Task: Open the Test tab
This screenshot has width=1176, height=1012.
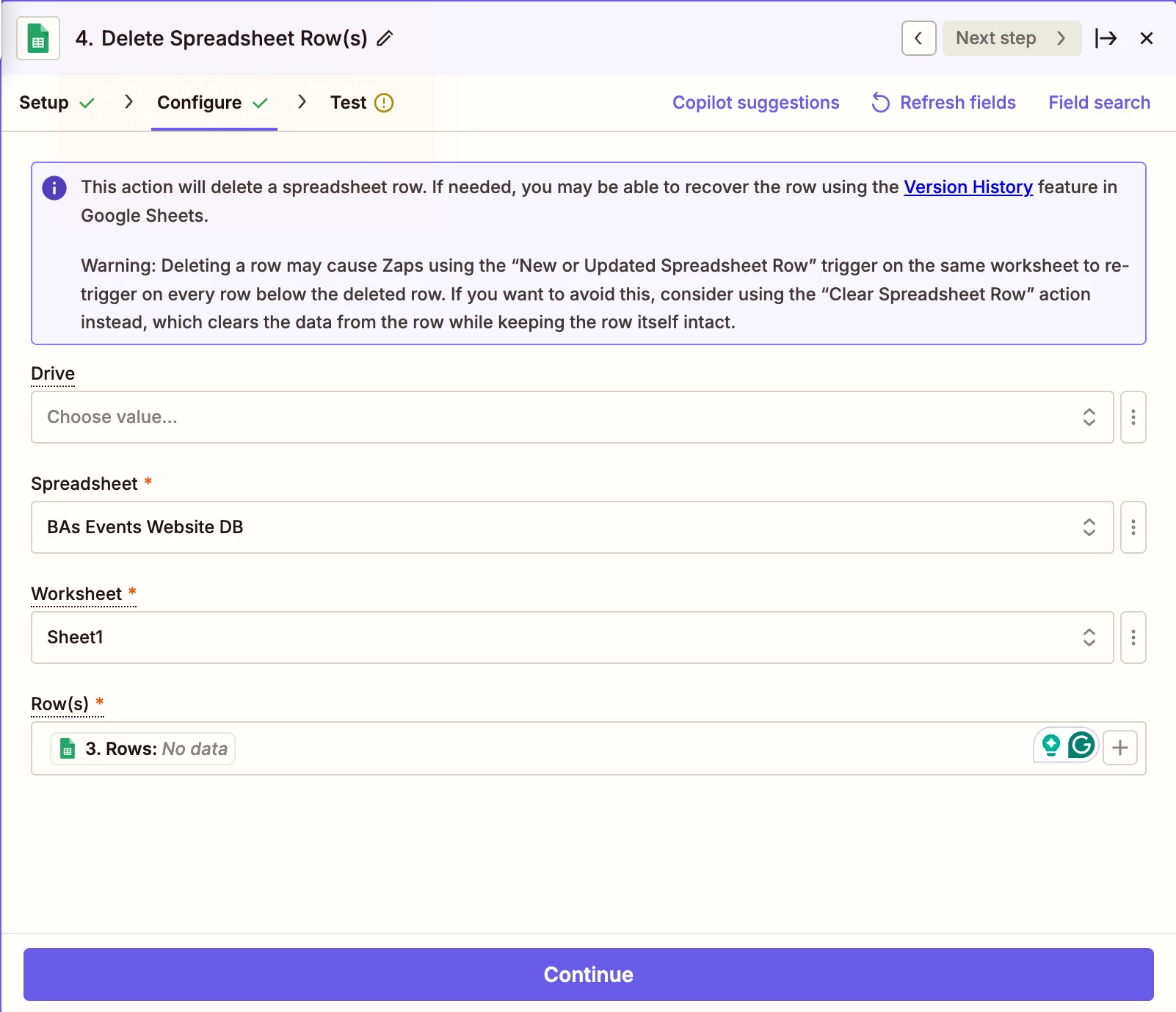Action: [362, 103]
